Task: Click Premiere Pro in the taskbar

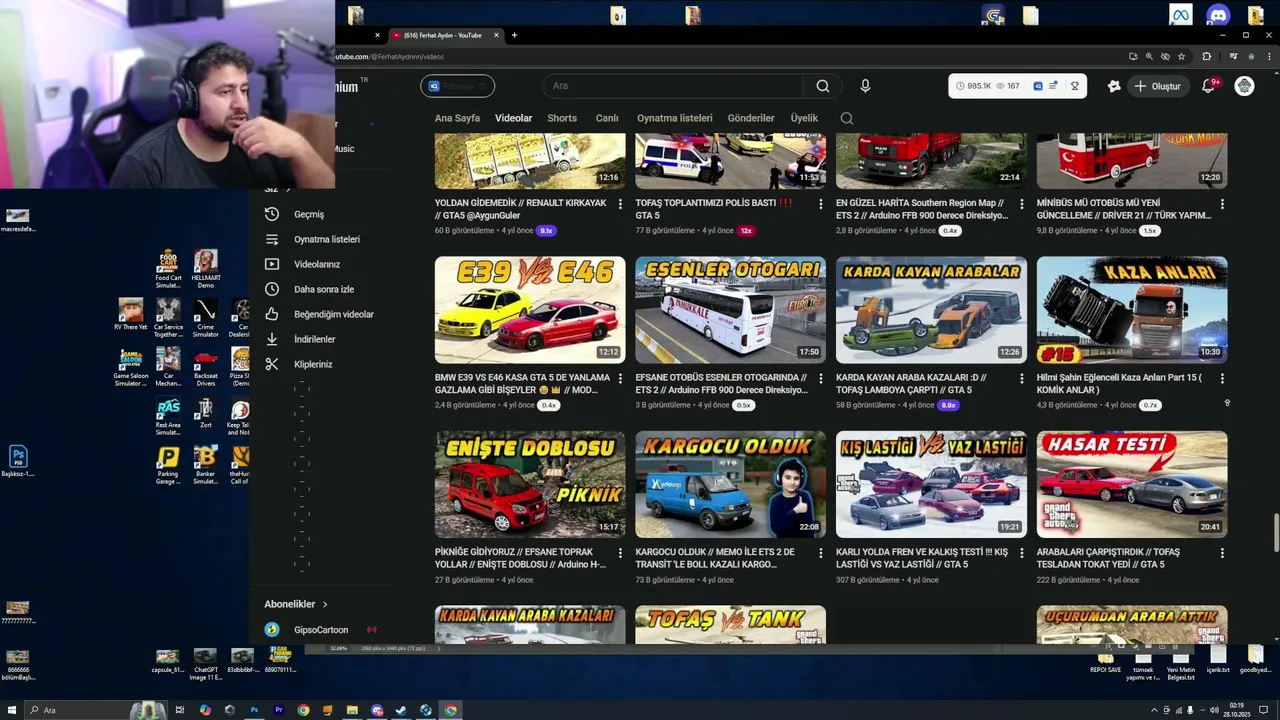Action: (x=279, y=710)
